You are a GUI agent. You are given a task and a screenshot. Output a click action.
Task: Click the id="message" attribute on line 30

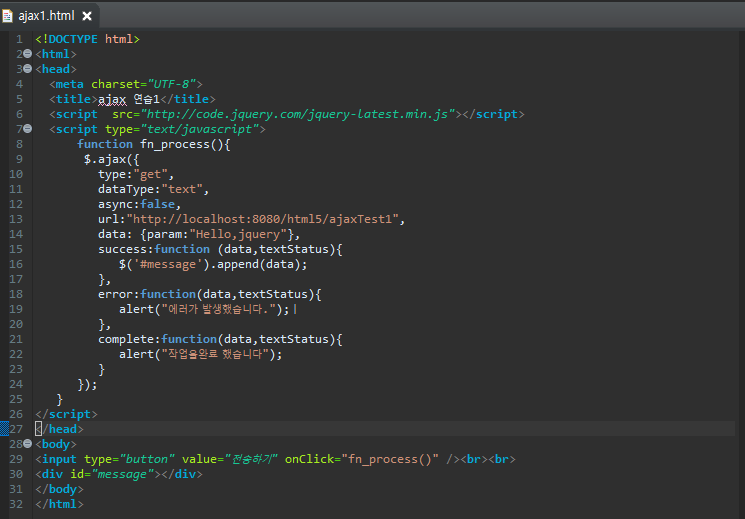pyautogui.click(x=112, y=474)
